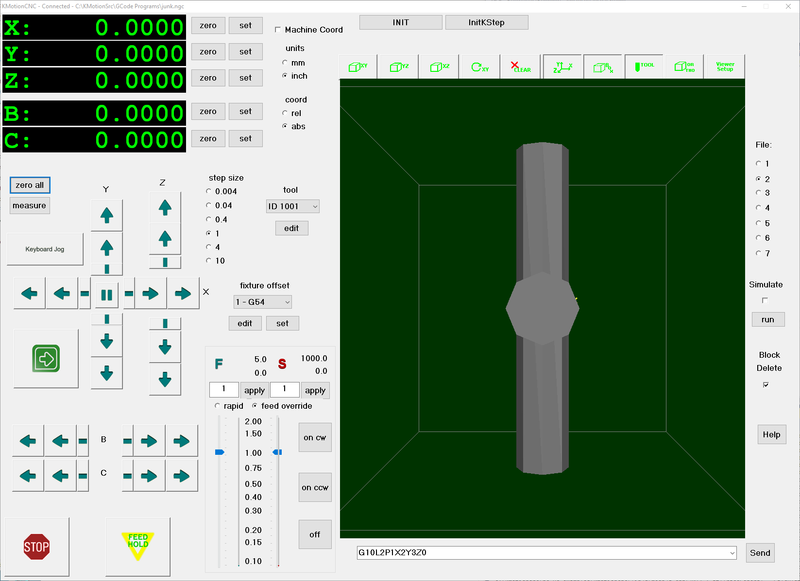The height and width of the screenshot is (581, 800).
Task: Enable the TOOL display icon
Action: click(643, 67)
